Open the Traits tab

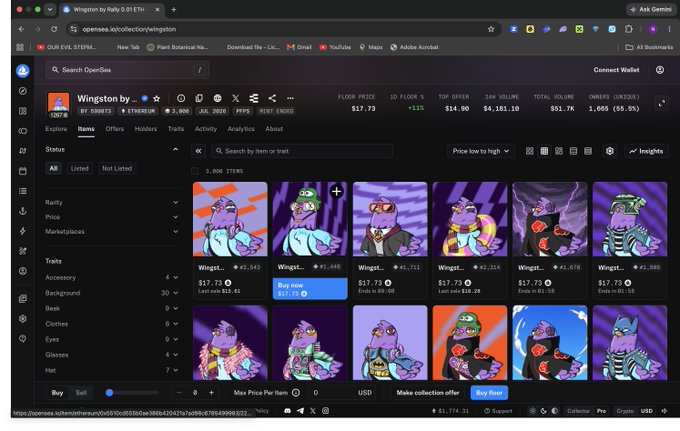(176, 129)
